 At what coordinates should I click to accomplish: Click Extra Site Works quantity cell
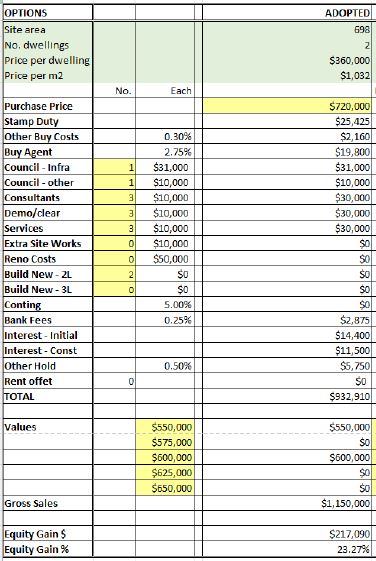114,244
